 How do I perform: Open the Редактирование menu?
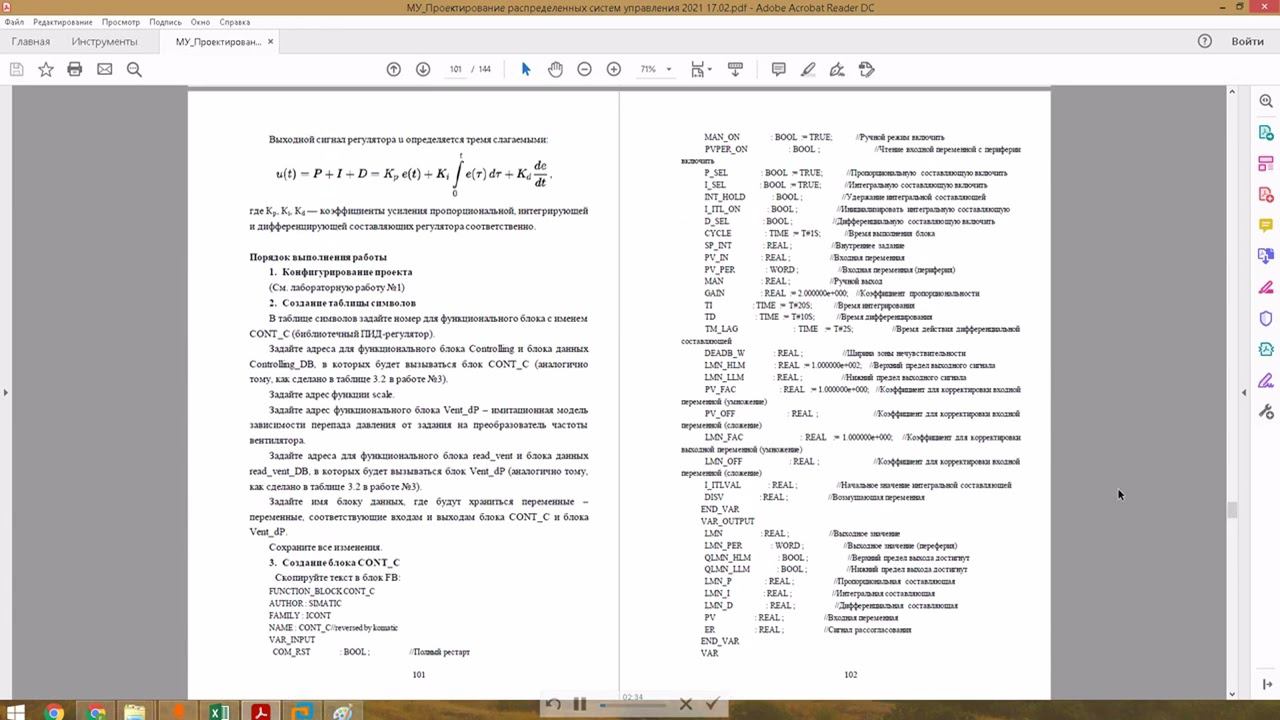click(62, 22)
